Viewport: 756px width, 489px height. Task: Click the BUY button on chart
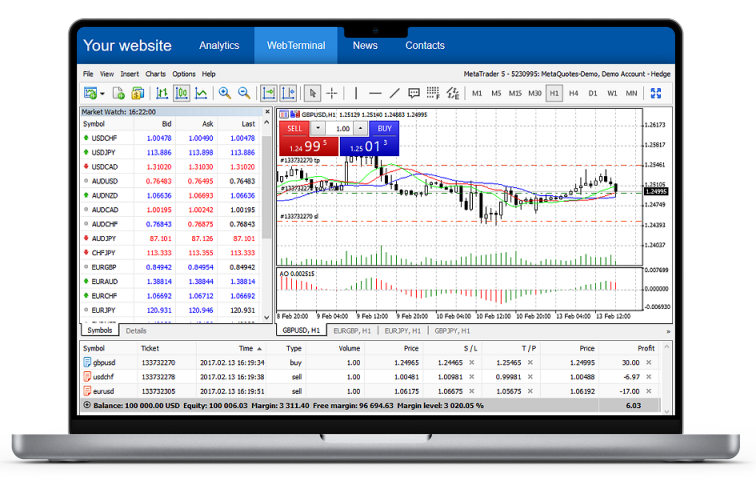[384, 129]
